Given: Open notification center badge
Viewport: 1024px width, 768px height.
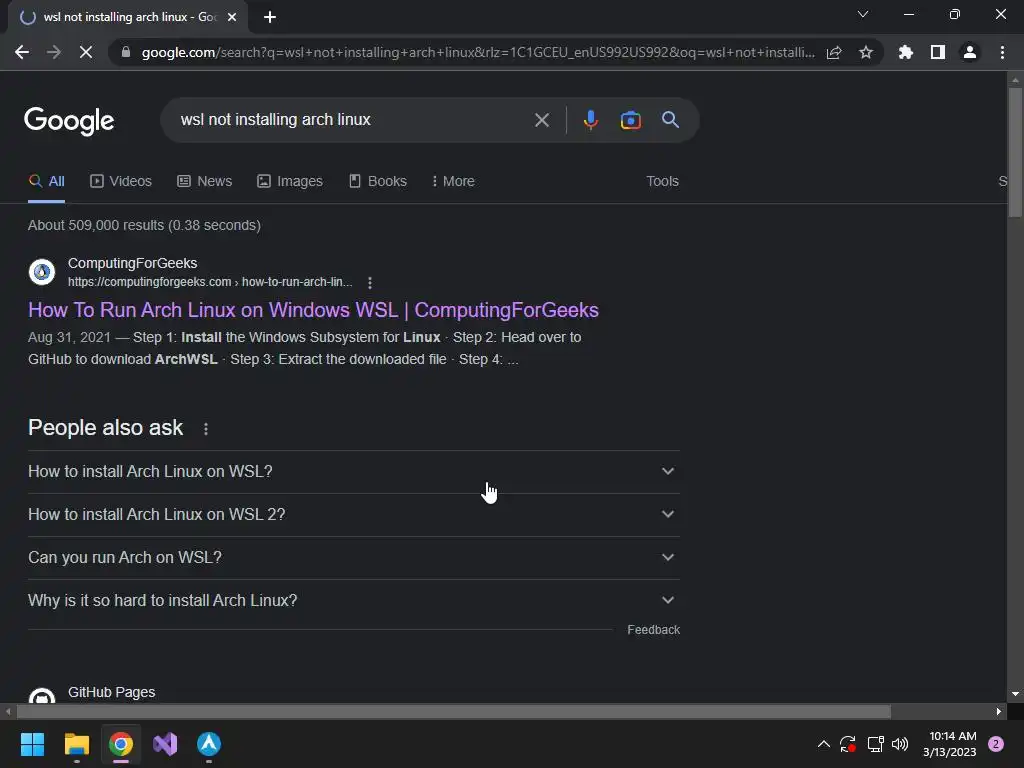Looking at the screenshot, I should 996,744.
